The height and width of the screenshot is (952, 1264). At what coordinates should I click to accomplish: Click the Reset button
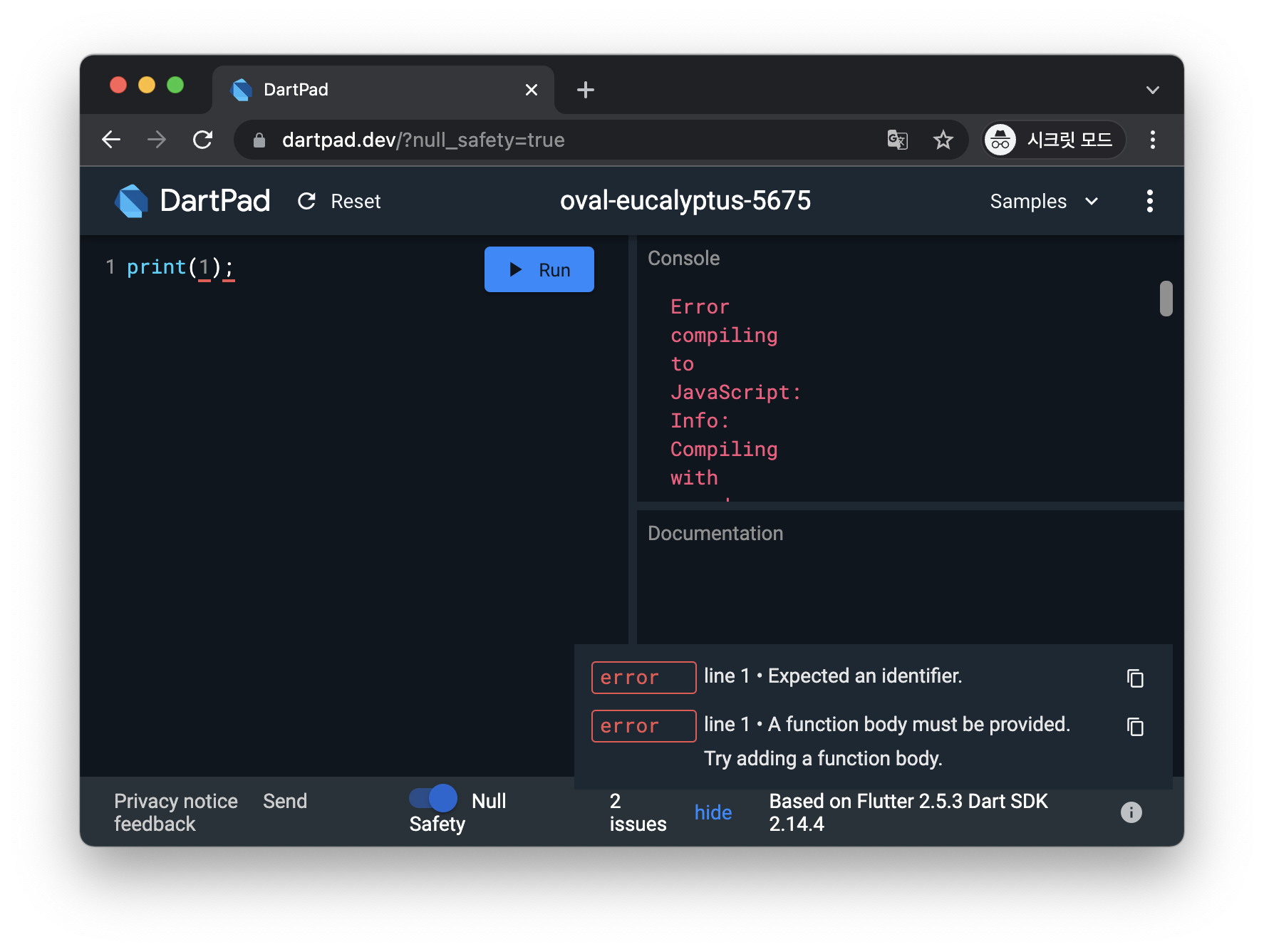(x=339, y=201)
